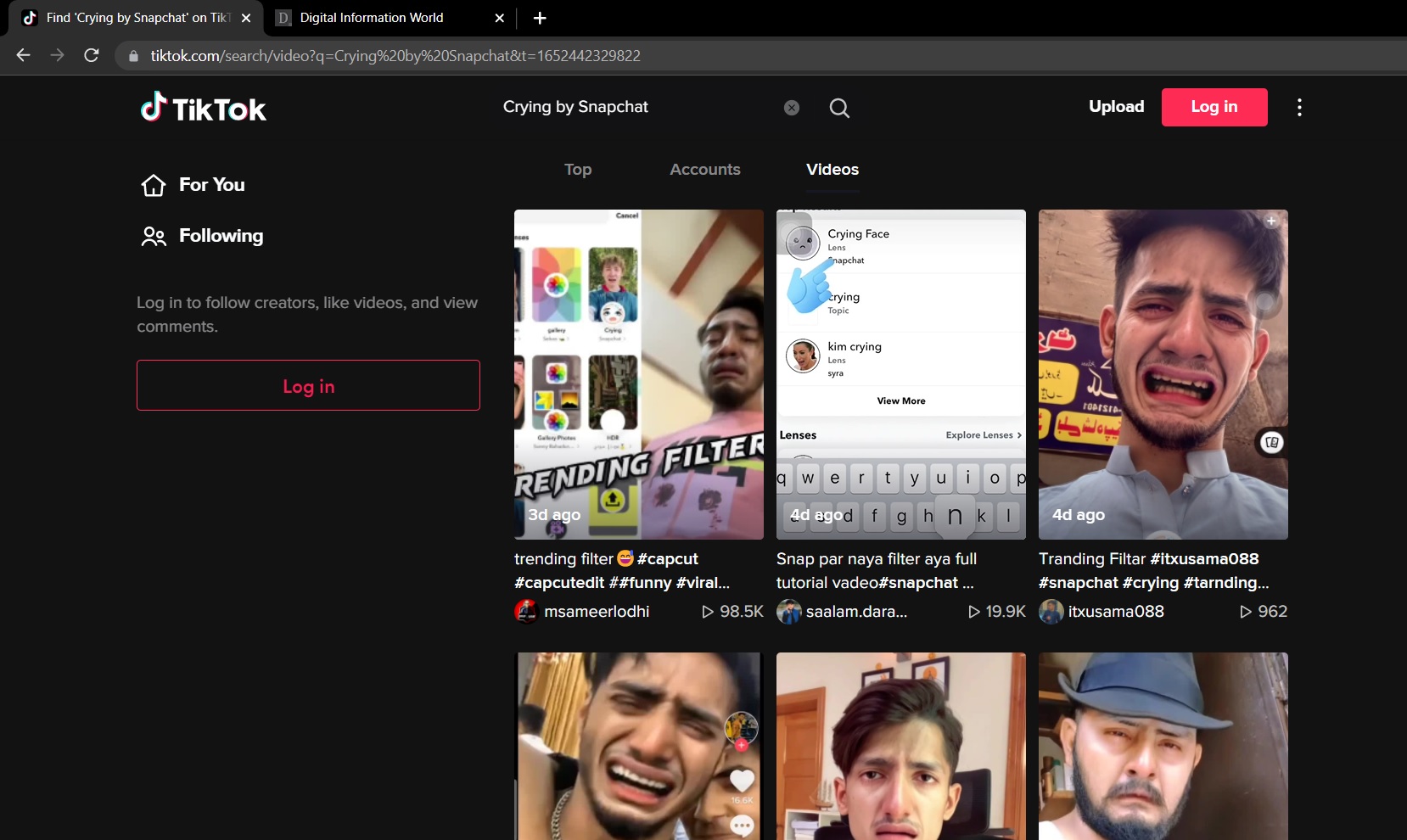Open the video of man in blue hat
The width and height of the screenshot is (1407, 840).
coord(1163,747)
